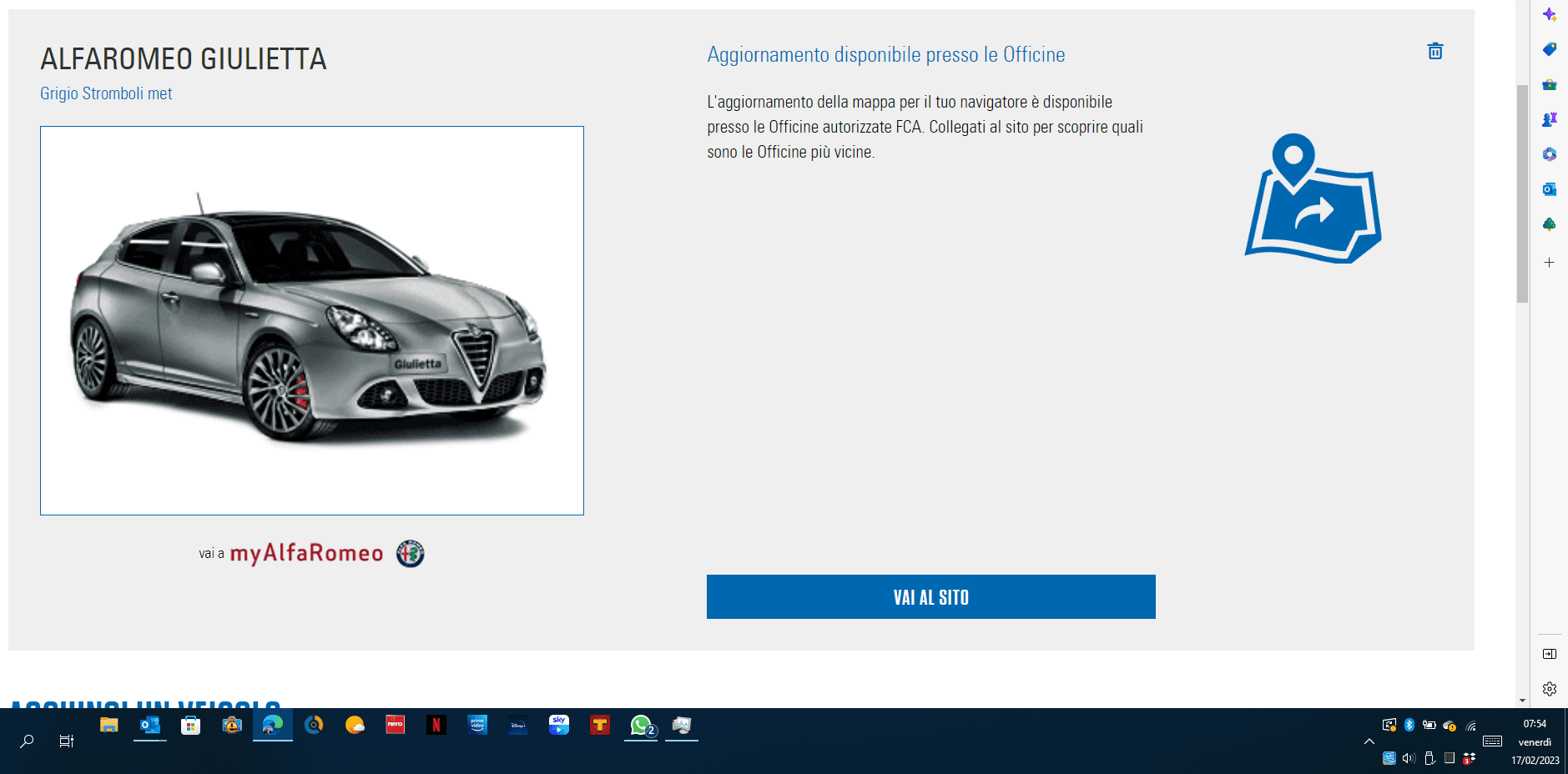This screenshot has height=774, width=1568.
Task: Click the Grigio Stromboli met color text
Action: coord(106,93)
